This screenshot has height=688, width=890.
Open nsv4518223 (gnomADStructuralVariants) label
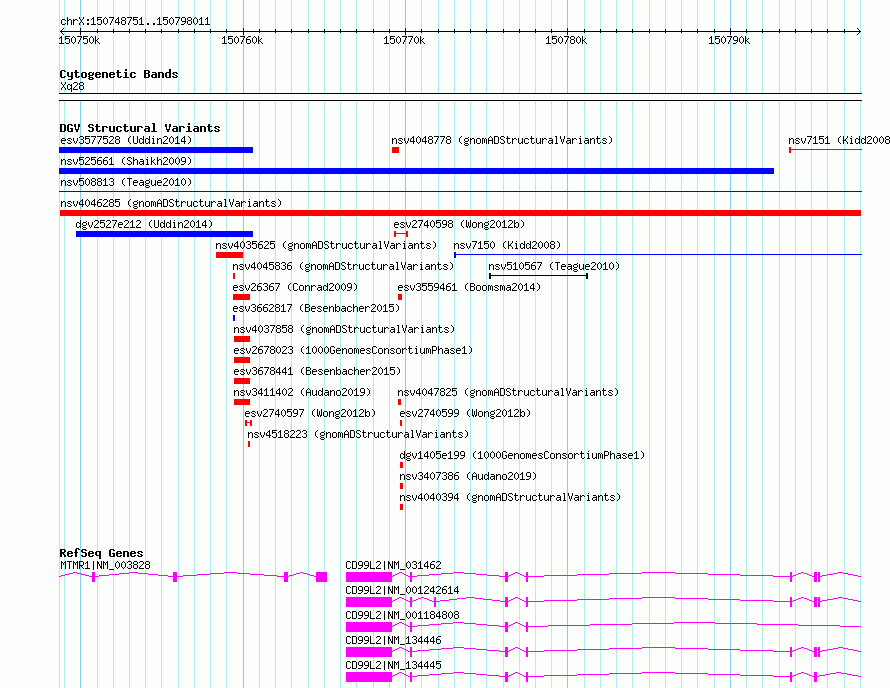[x=358, y=434]
